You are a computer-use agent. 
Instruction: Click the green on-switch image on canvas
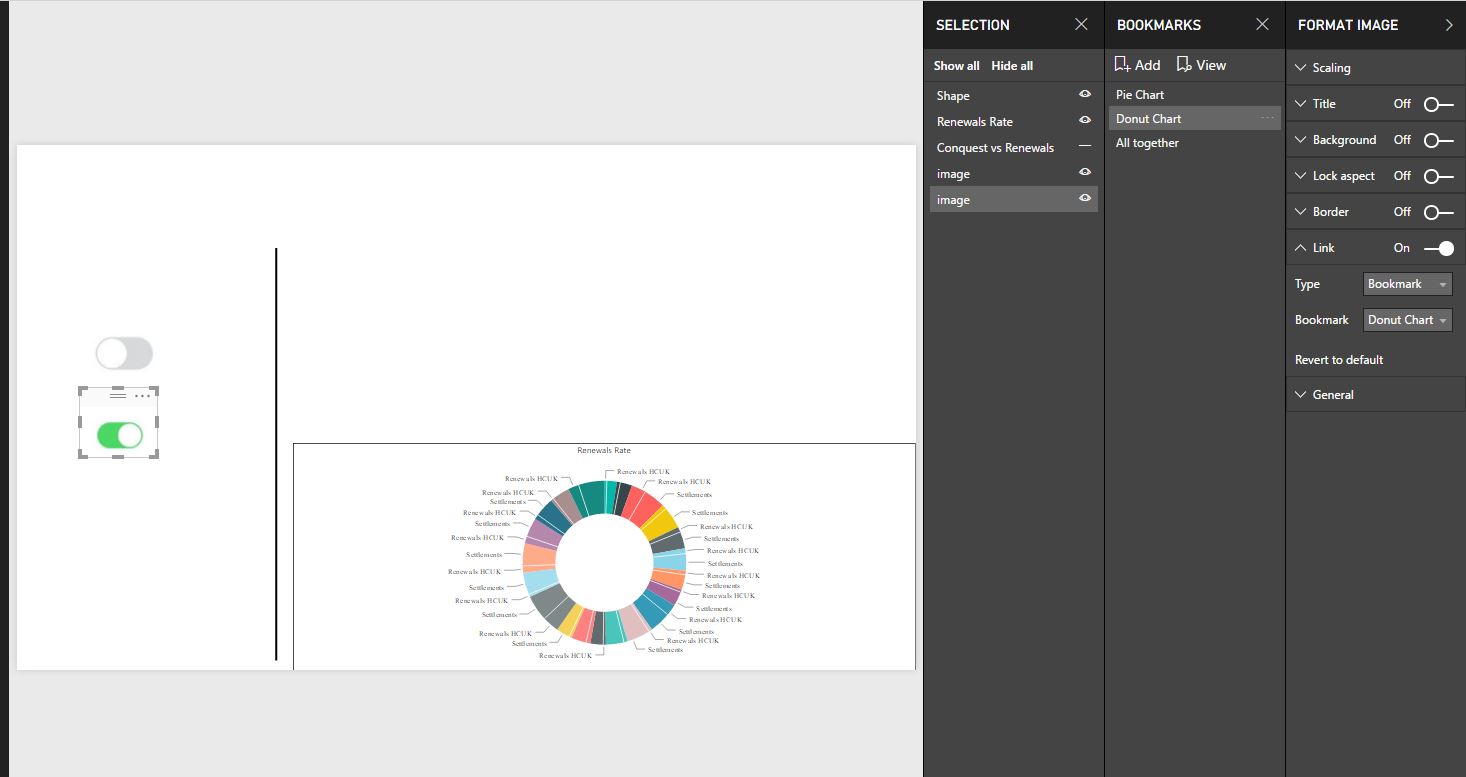click(120, 435)
